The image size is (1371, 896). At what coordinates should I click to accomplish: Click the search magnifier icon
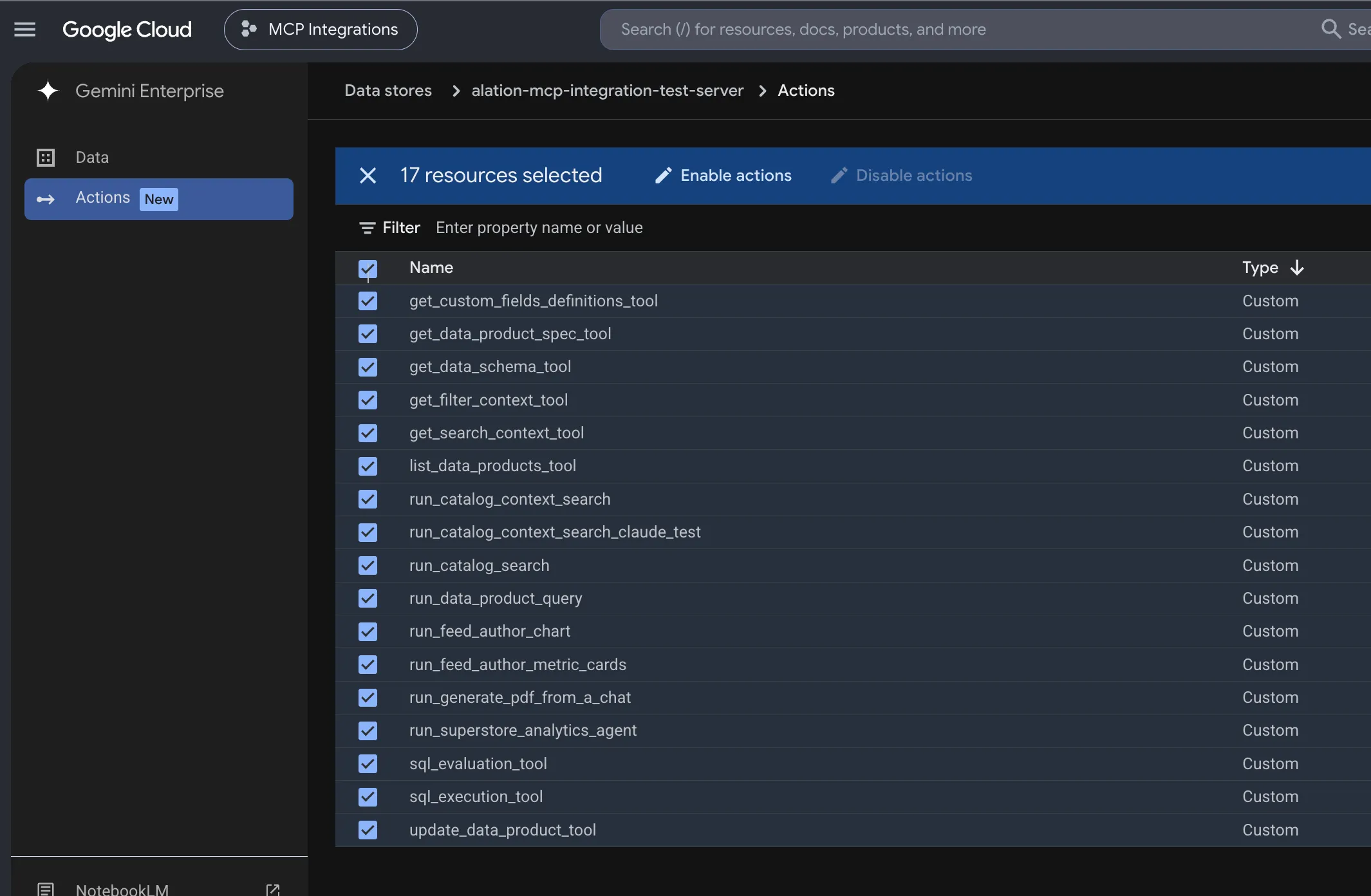click(x=1330, y=29)
